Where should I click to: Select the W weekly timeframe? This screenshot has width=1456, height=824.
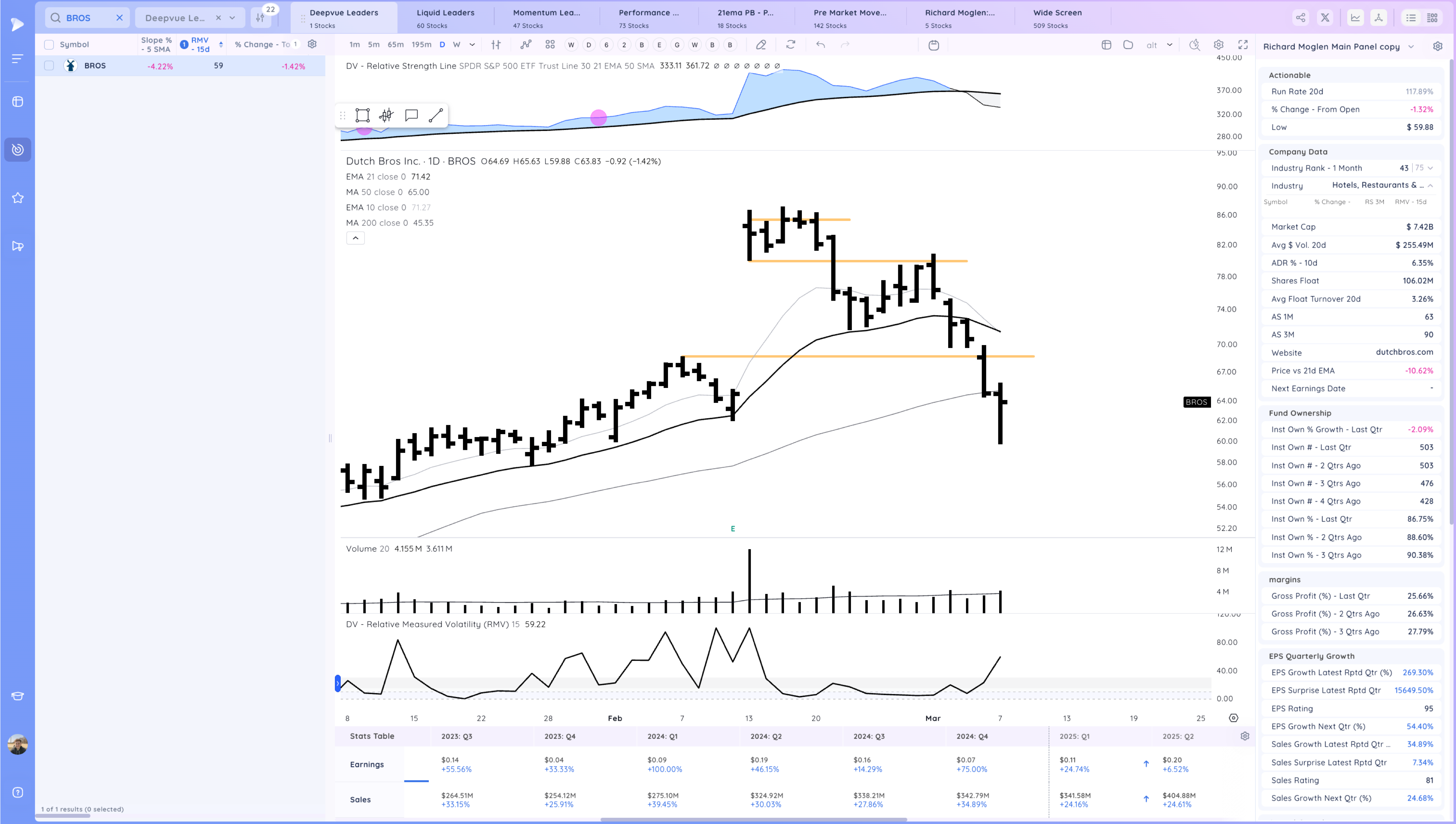[457, 44]
